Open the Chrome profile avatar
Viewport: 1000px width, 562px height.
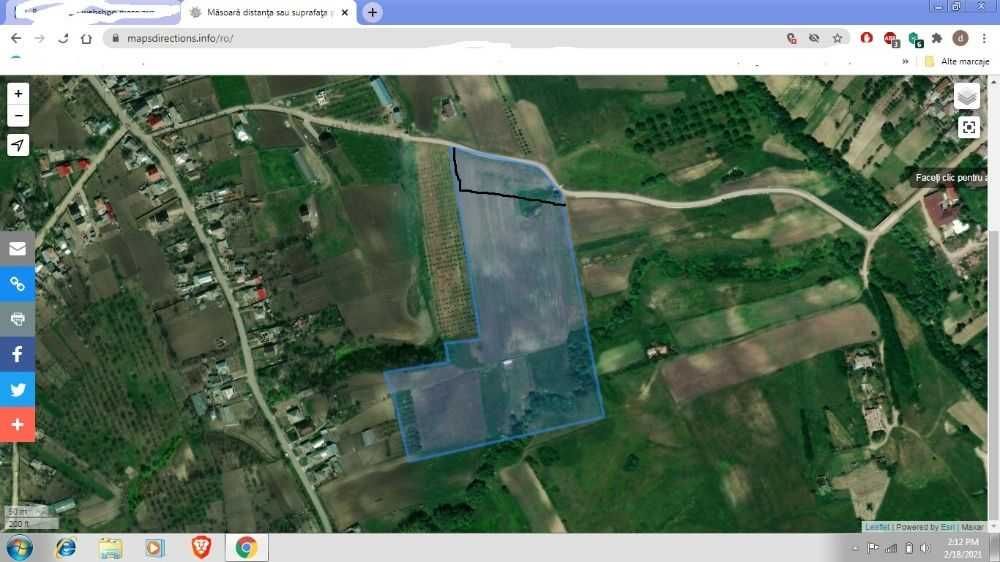click(x=960, y=38)
